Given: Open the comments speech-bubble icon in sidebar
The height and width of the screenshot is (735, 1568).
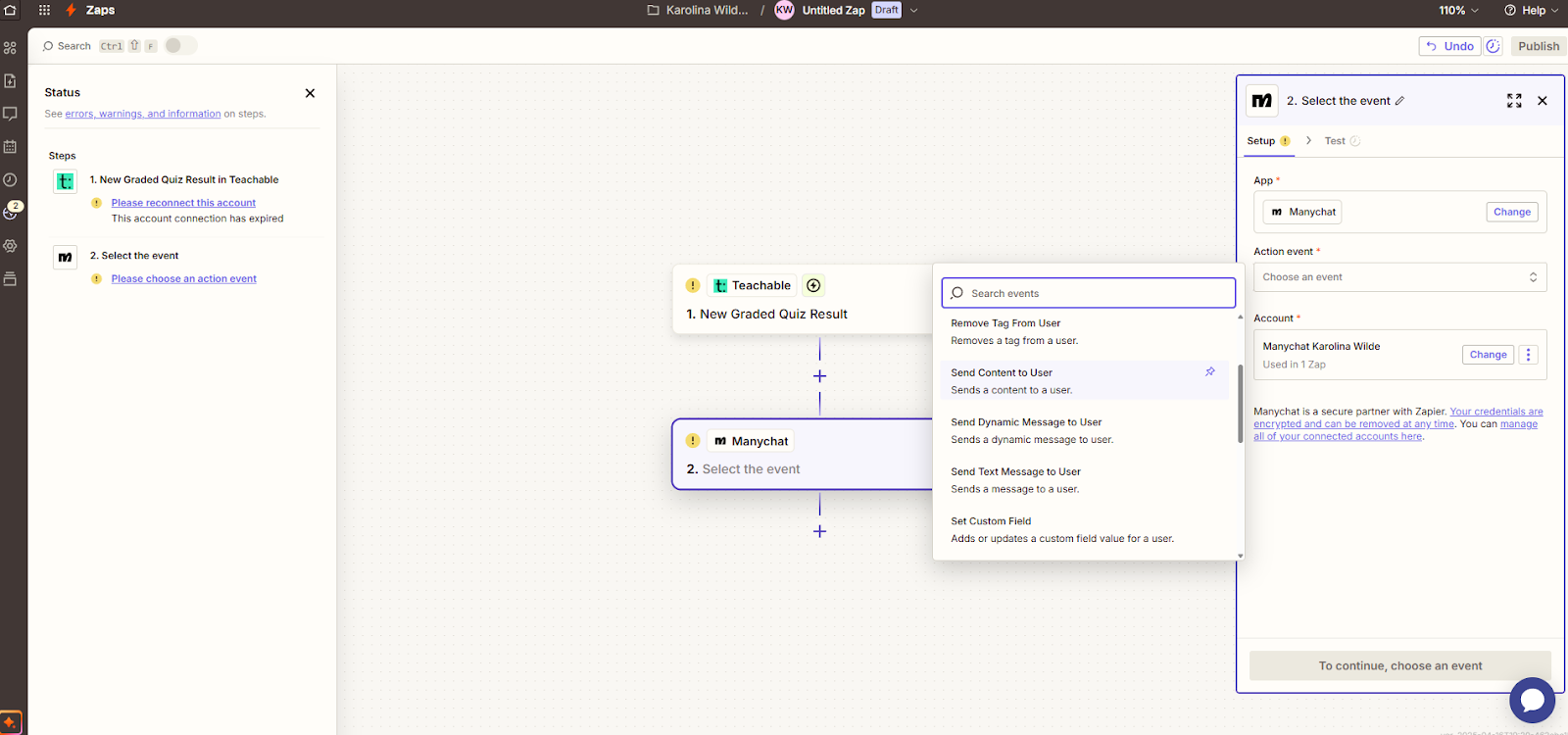Looking at the screenshot, I should pyautogui.click(x=10, y=114).
